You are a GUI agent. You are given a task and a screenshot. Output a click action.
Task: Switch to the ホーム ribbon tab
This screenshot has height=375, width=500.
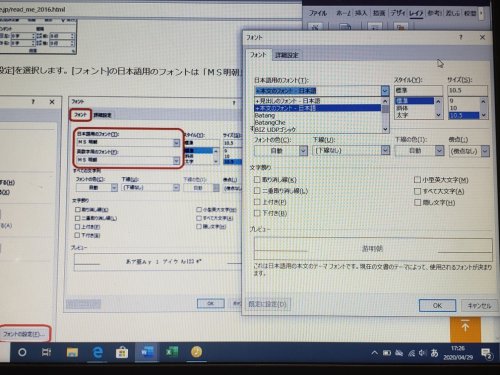click(x=343, y=13)
